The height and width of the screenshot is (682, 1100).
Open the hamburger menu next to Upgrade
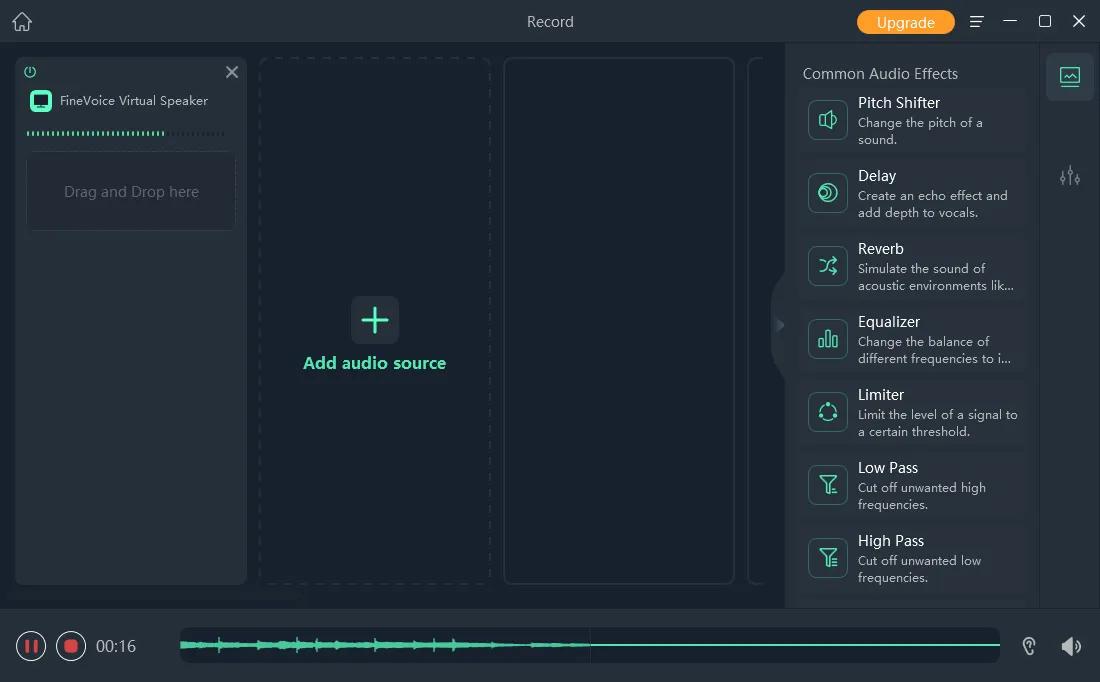[x=977, y=22]
